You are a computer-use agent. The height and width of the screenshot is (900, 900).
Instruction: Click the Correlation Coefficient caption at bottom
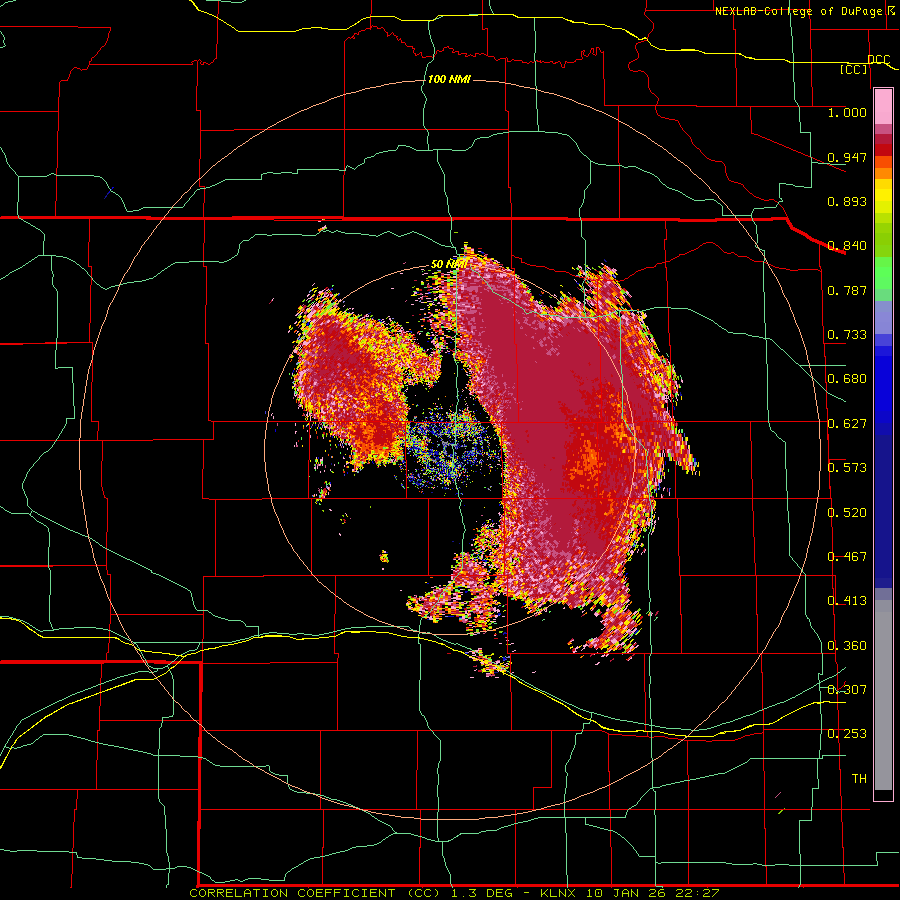(x=454, y=893)
